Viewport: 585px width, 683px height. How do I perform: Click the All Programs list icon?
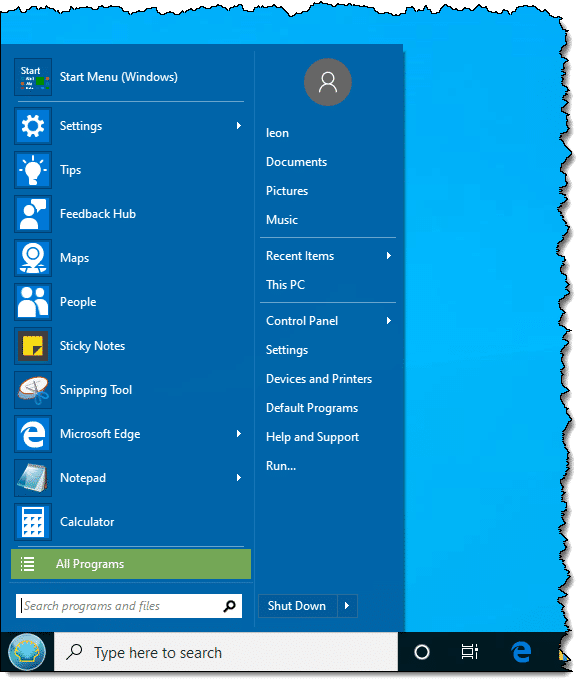[x=27, y=564]
